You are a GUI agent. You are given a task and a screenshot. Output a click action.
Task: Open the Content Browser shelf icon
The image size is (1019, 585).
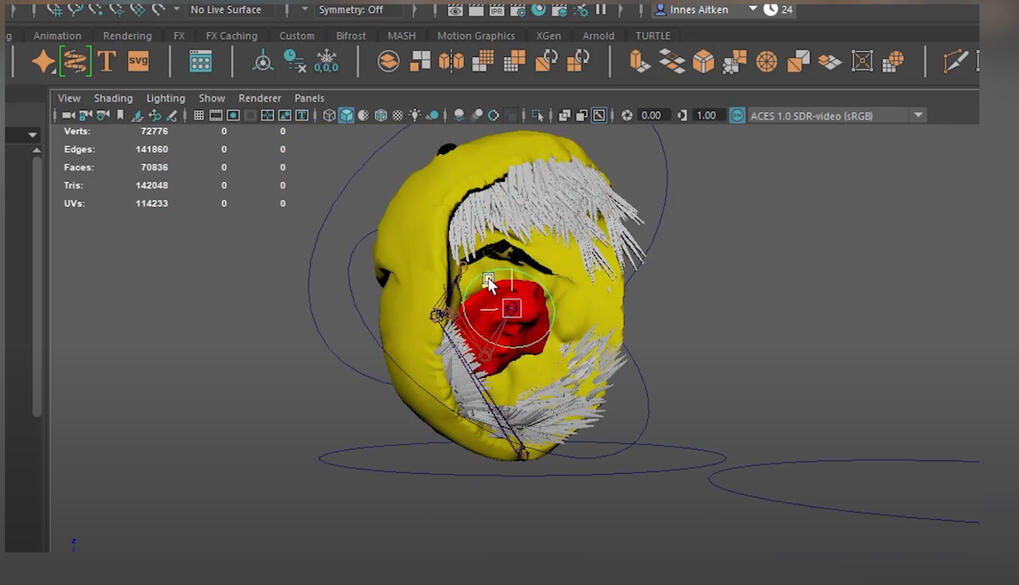point(200,62)
